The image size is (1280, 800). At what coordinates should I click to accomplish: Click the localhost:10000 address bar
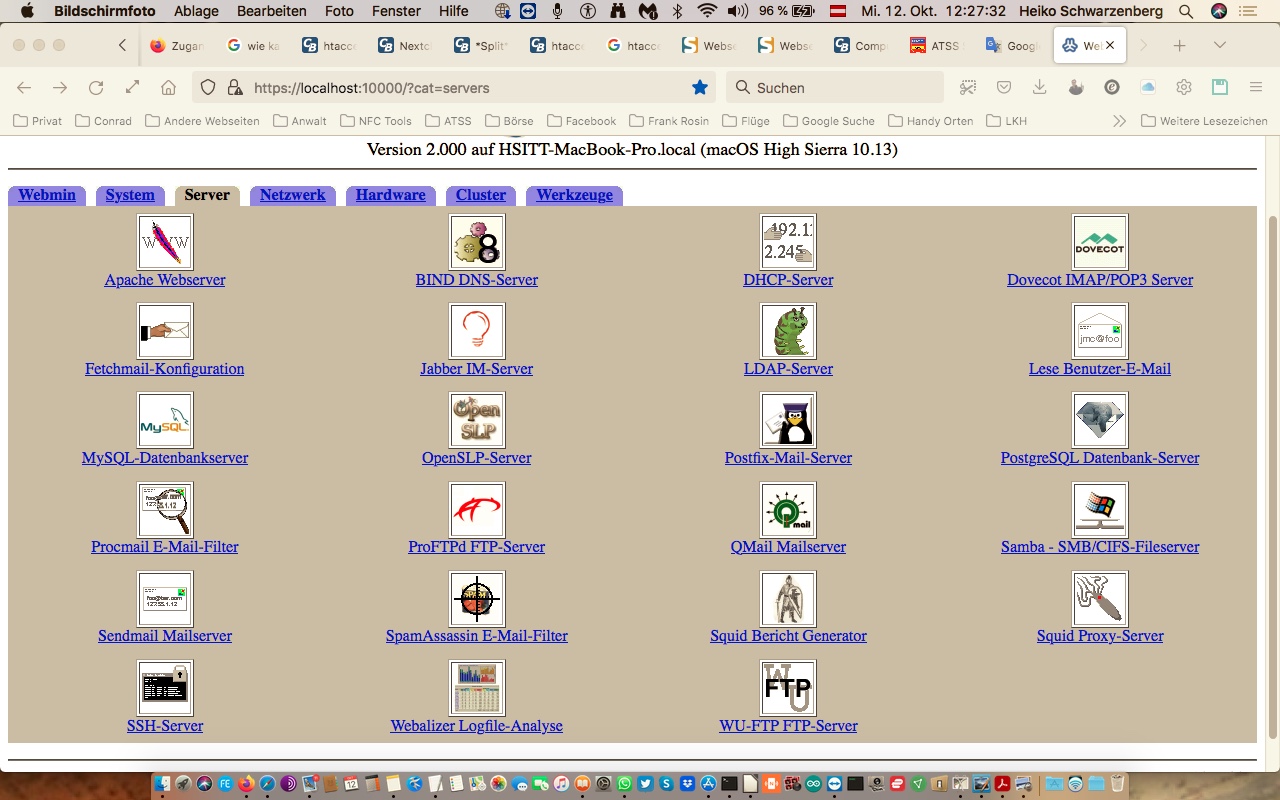(453, 88)
